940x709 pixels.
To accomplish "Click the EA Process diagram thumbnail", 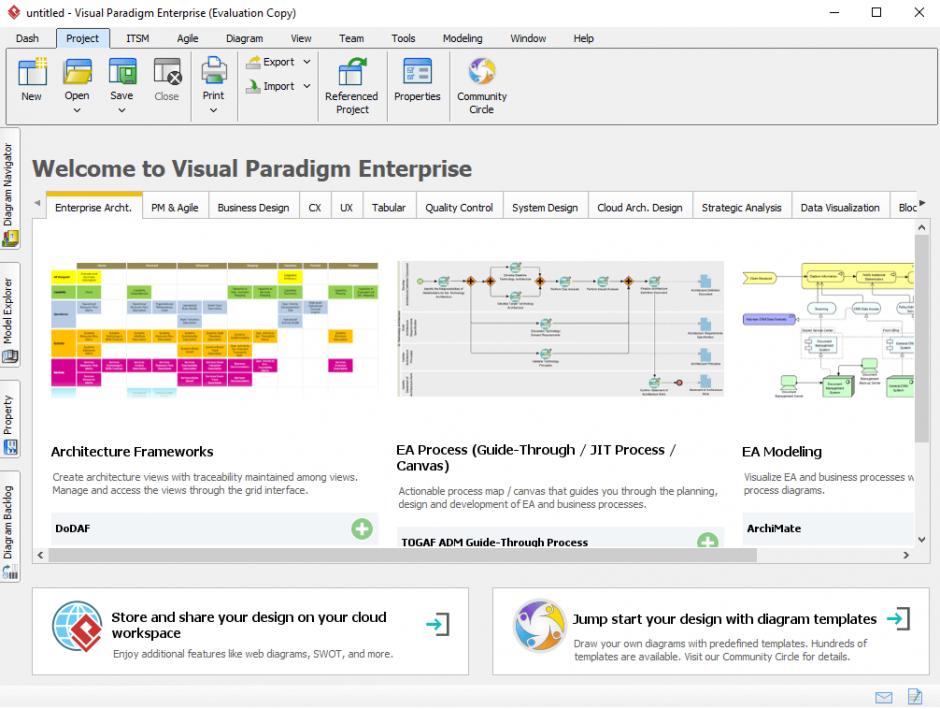I will (560, 328).
